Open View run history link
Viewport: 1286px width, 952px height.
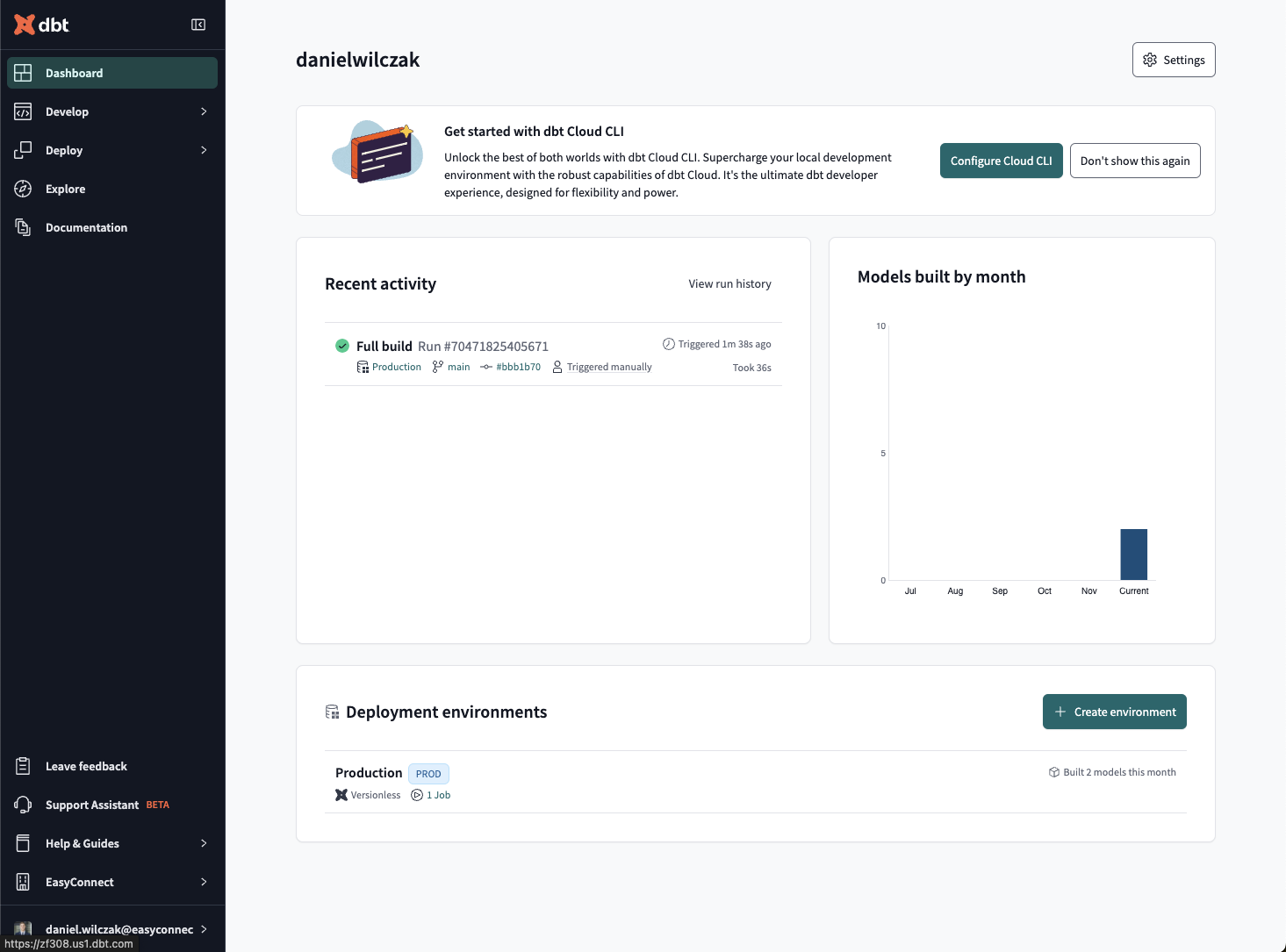[x=729, y=283]
